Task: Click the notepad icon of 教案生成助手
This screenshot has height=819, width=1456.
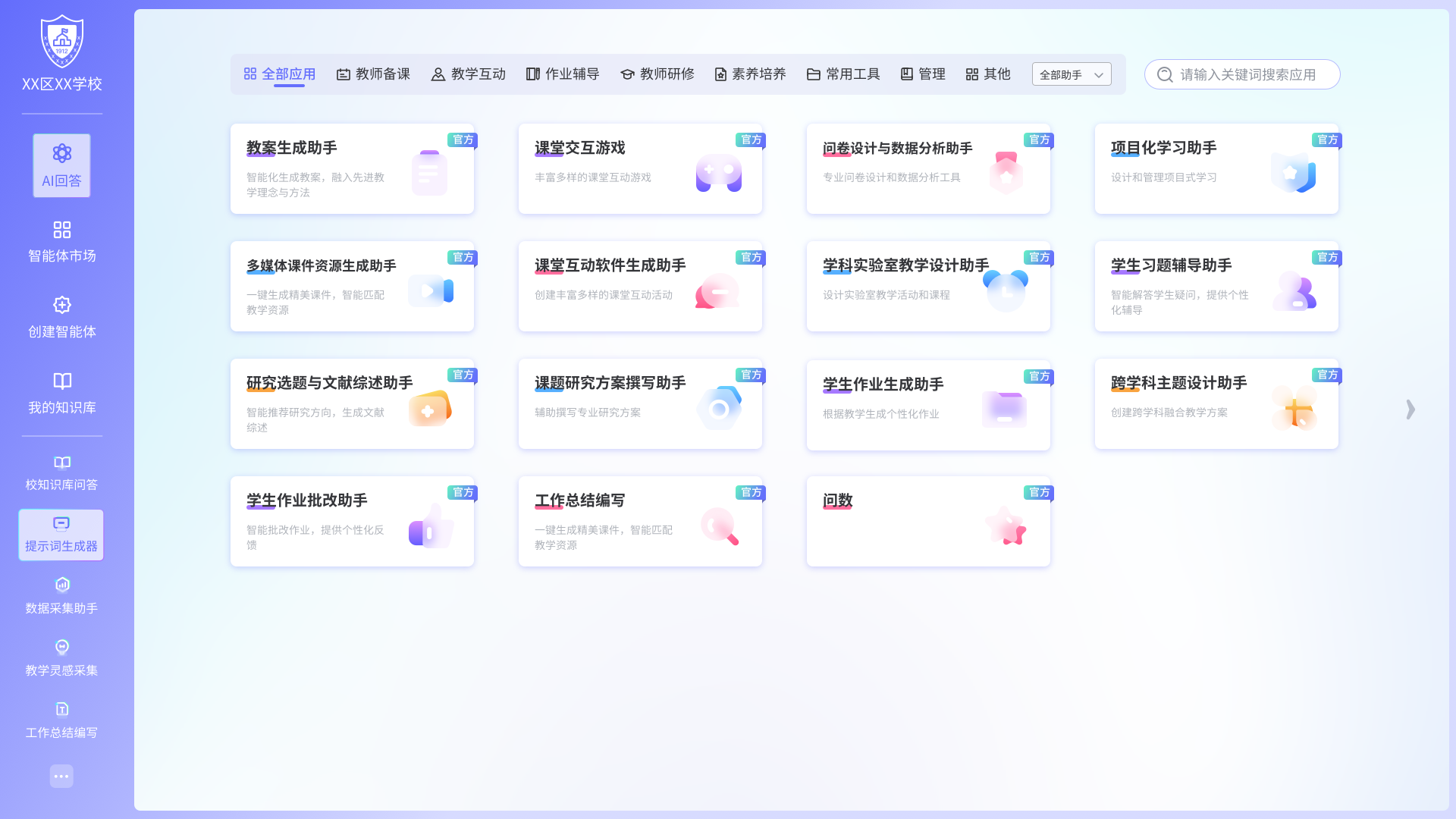Action: tap(429, 172)
